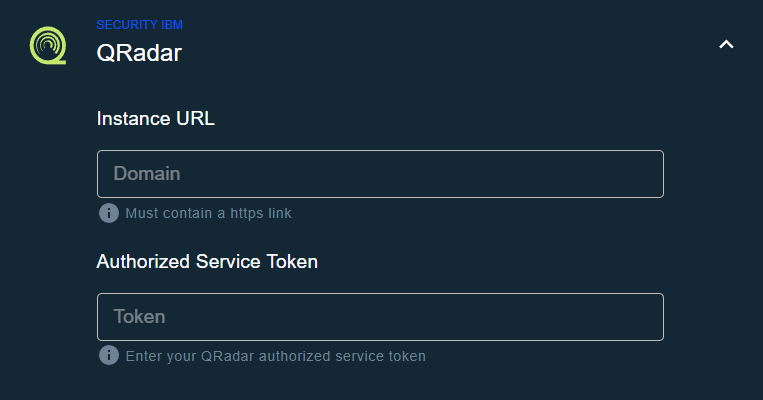Image resolution: width=763 pixels, height=400 pixels.
Task: Select the circular radar logo beside QRadar
Action: click(x=47, y=45)
